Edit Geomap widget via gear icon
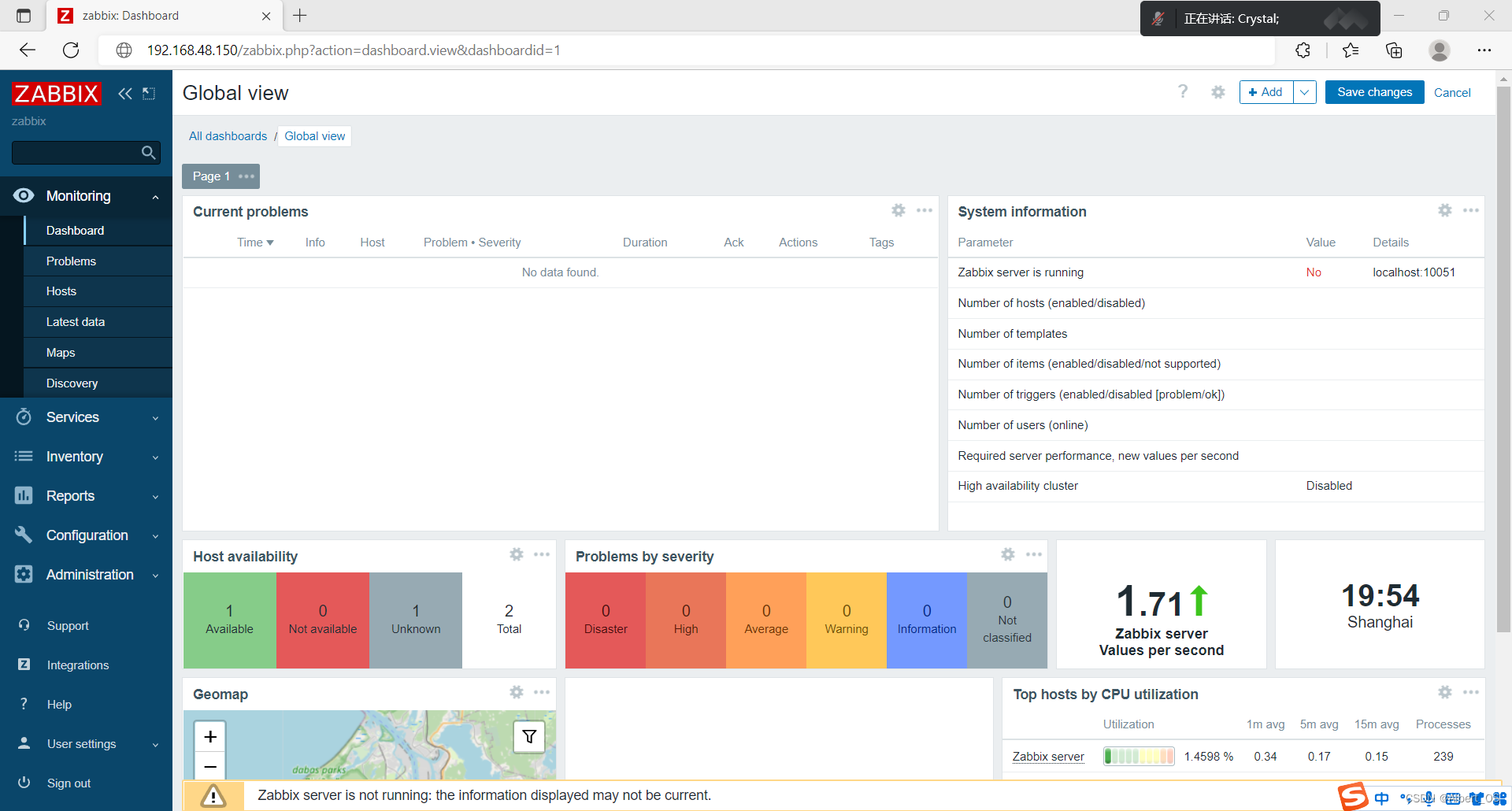Screen dimensions: 1512x811 point(517,692)
